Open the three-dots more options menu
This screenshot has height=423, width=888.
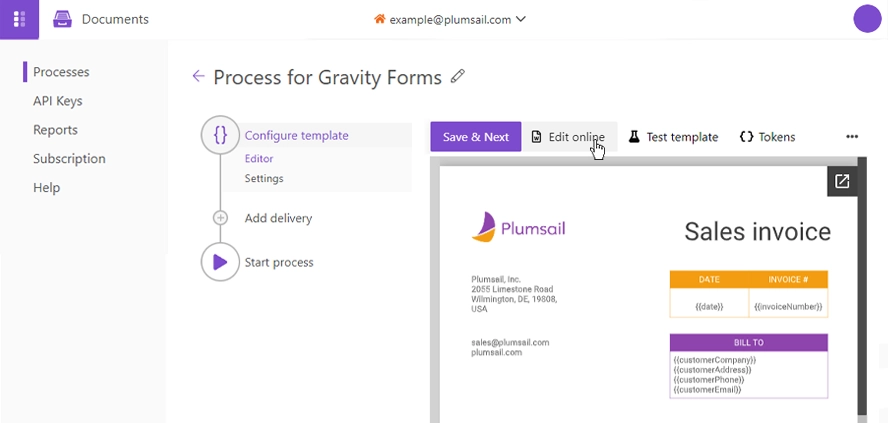[852, 136]
